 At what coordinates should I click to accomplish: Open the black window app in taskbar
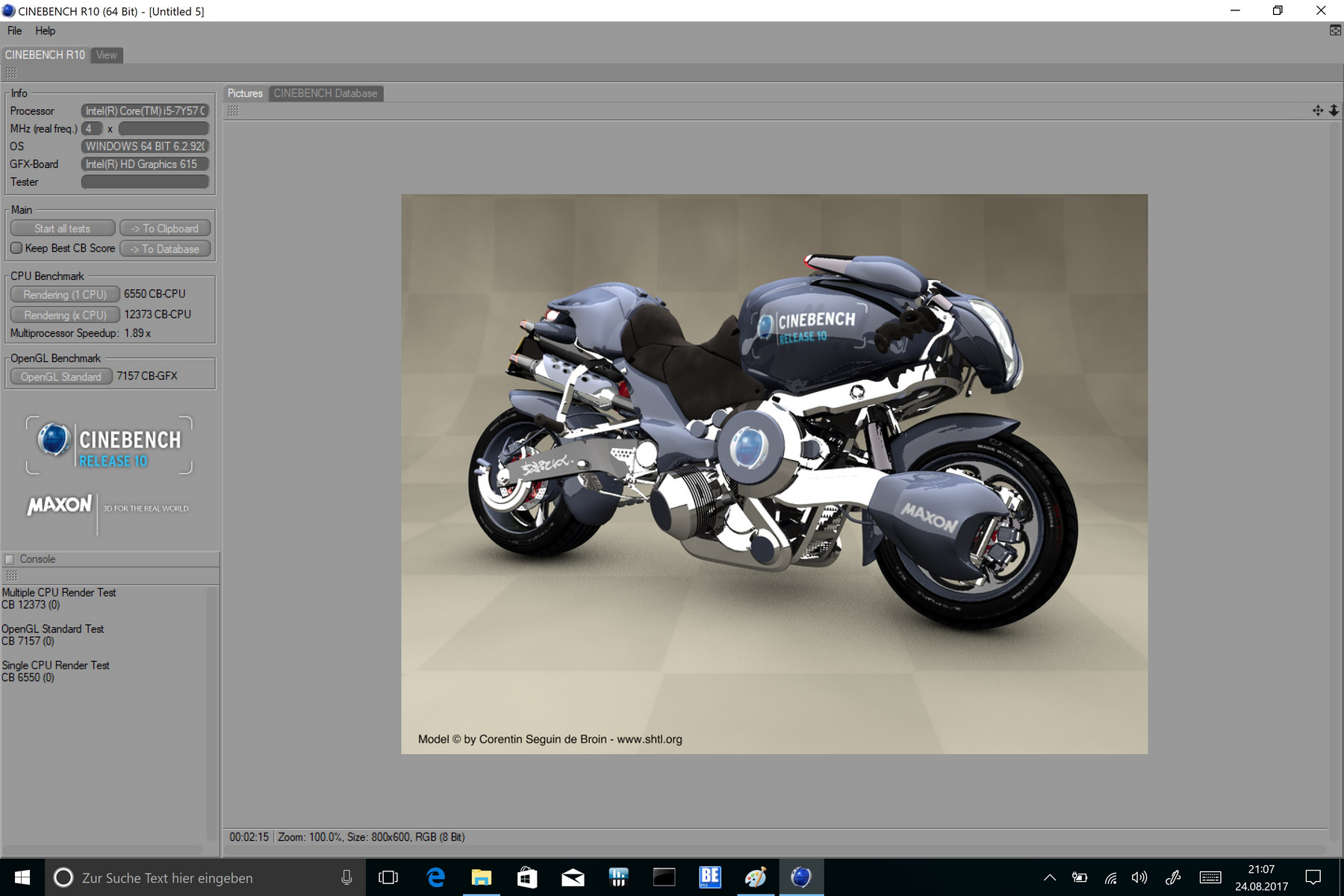coord(664,877)
